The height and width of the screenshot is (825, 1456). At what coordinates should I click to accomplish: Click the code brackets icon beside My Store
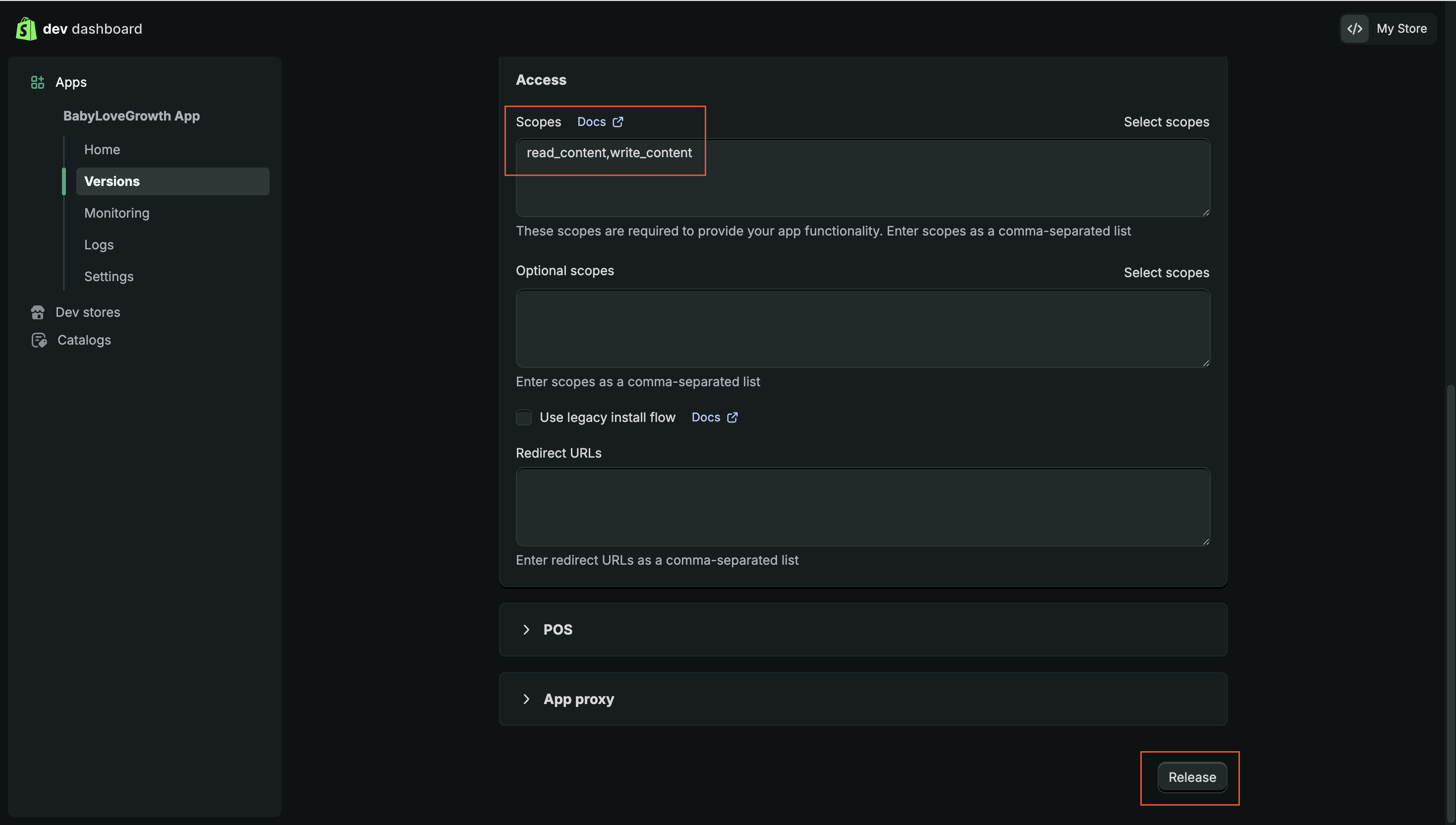point(1354,28)
